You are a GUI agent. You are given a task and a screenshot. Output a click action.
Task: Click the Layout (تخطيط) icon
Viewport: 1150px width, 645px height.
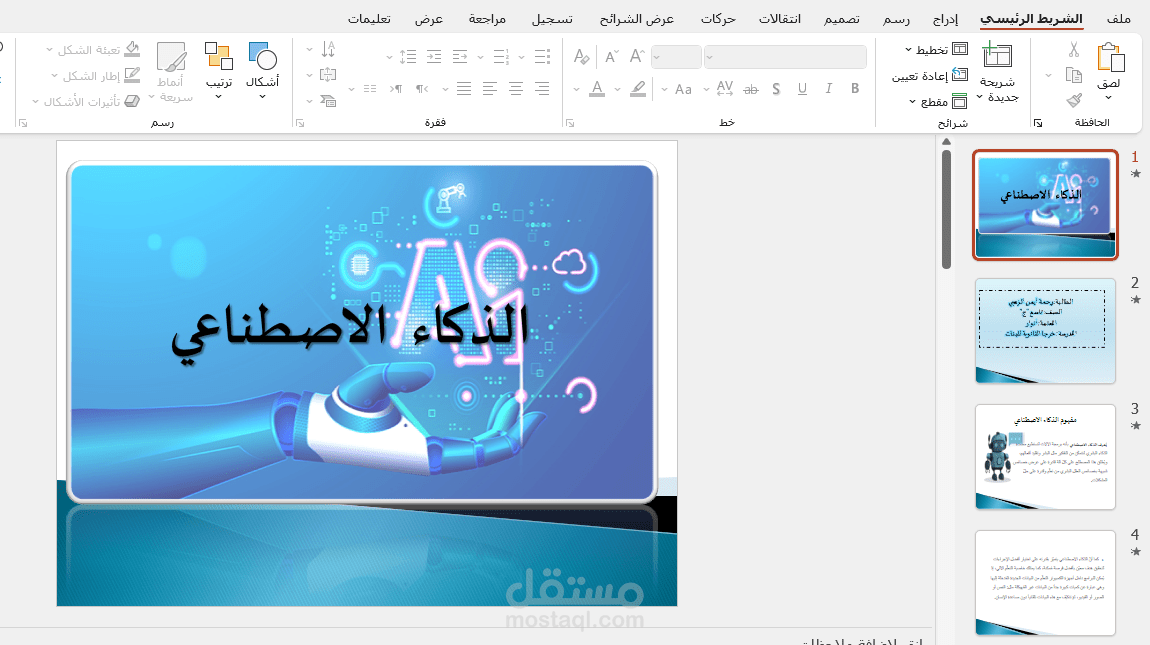[x=960, y=48]
